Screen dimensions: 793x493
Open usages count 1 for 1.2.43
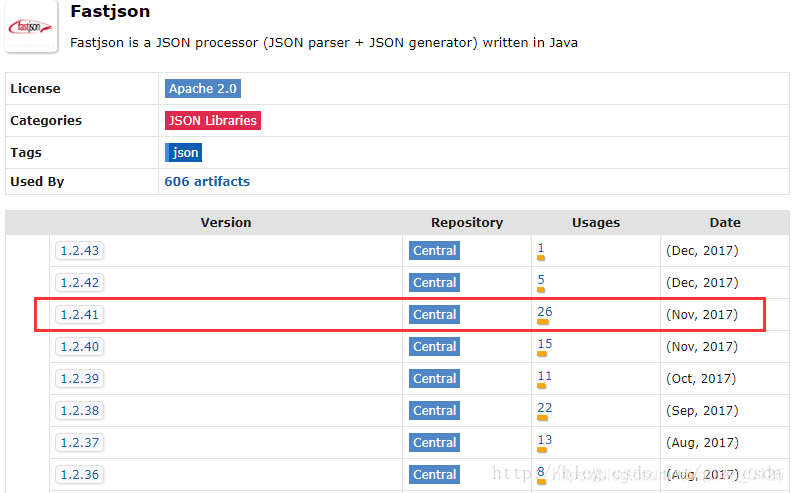pyautogui.click(x=541, y=248)
